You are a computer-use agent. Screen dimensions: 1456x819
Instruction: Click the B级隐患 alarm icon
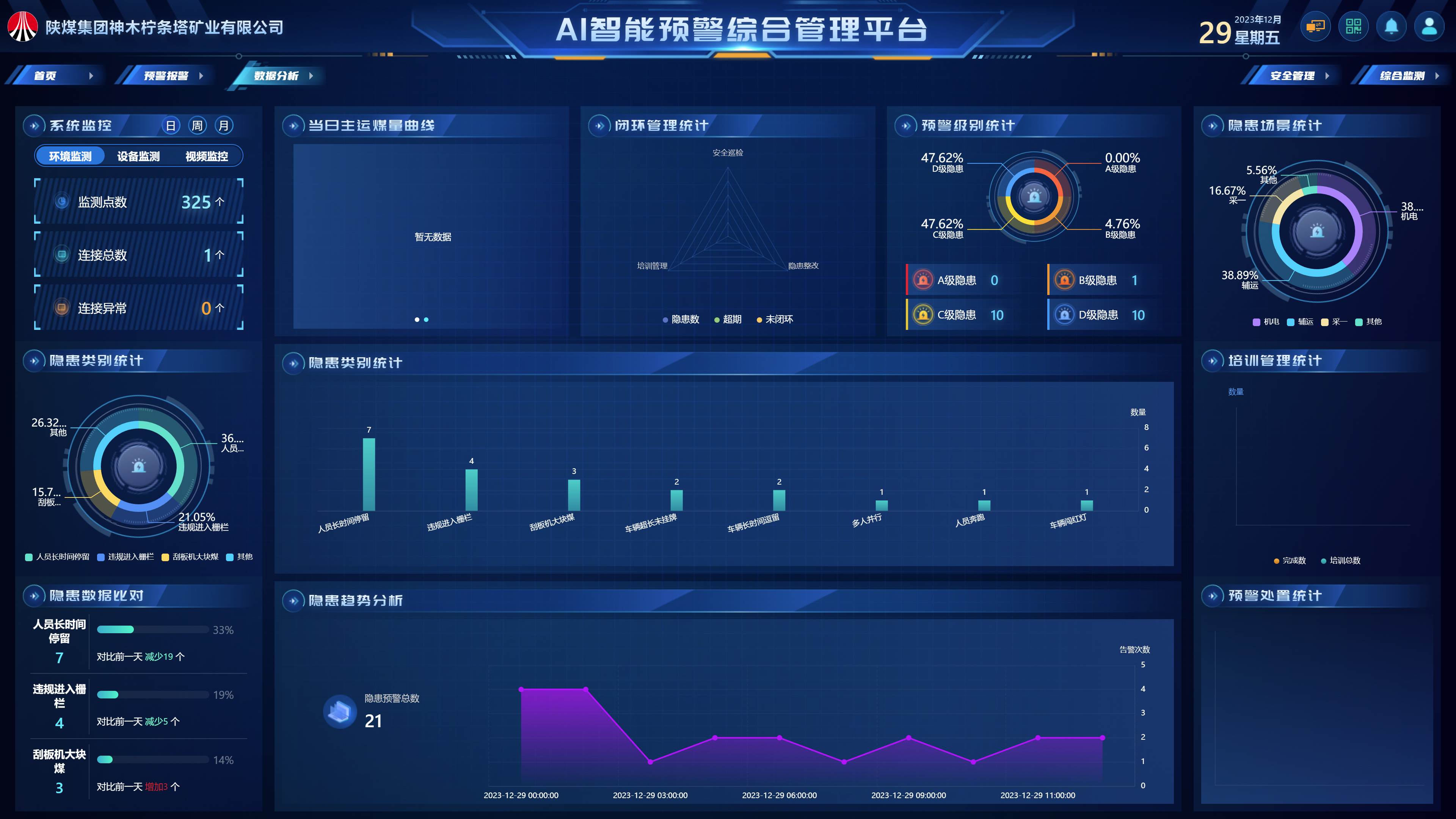(x=1064, y=280)
